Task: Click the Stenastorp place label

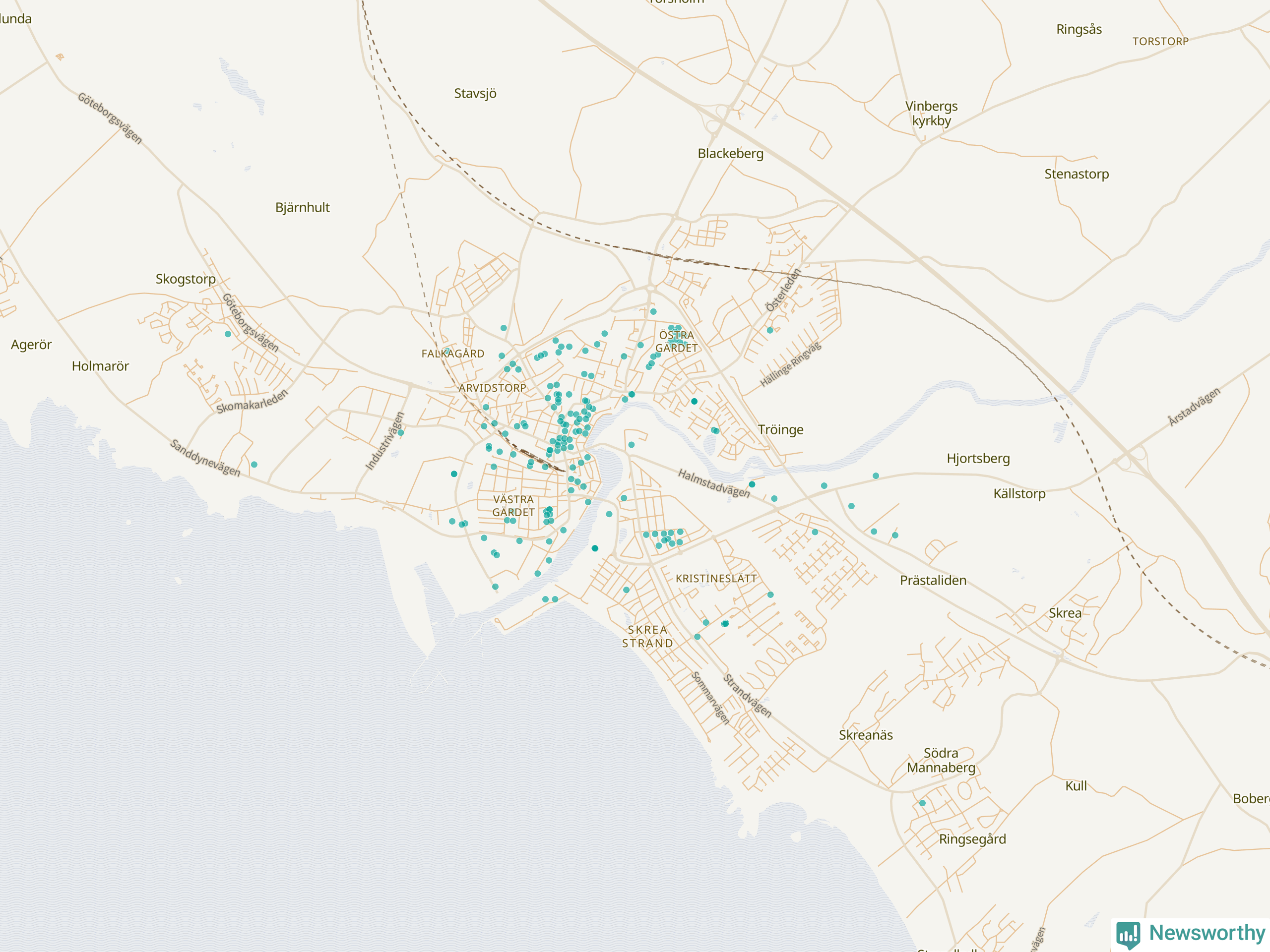Action: tap(1077, 175)
